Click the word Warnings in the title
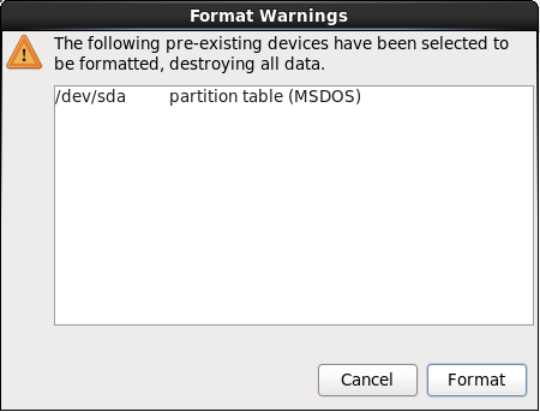540x412 pixels. click(x=303, y=16)
